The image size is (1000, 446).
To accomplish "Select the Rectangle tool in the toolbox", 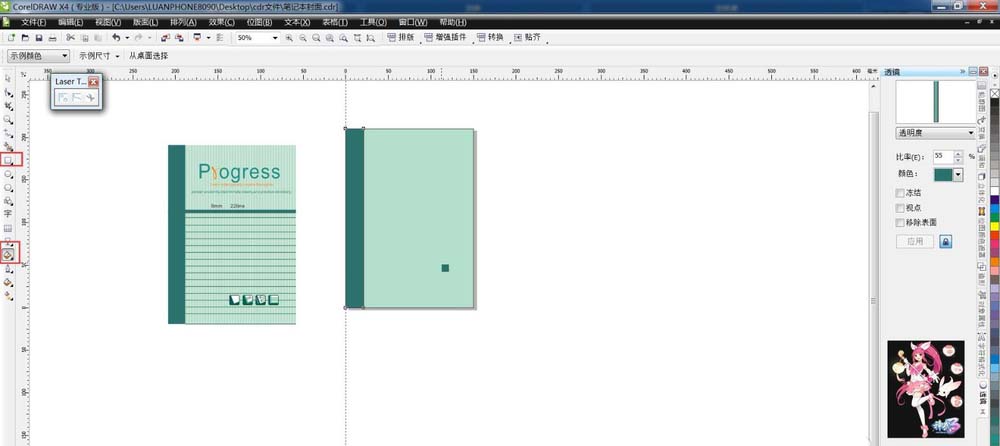I will [x=9, y=159].
